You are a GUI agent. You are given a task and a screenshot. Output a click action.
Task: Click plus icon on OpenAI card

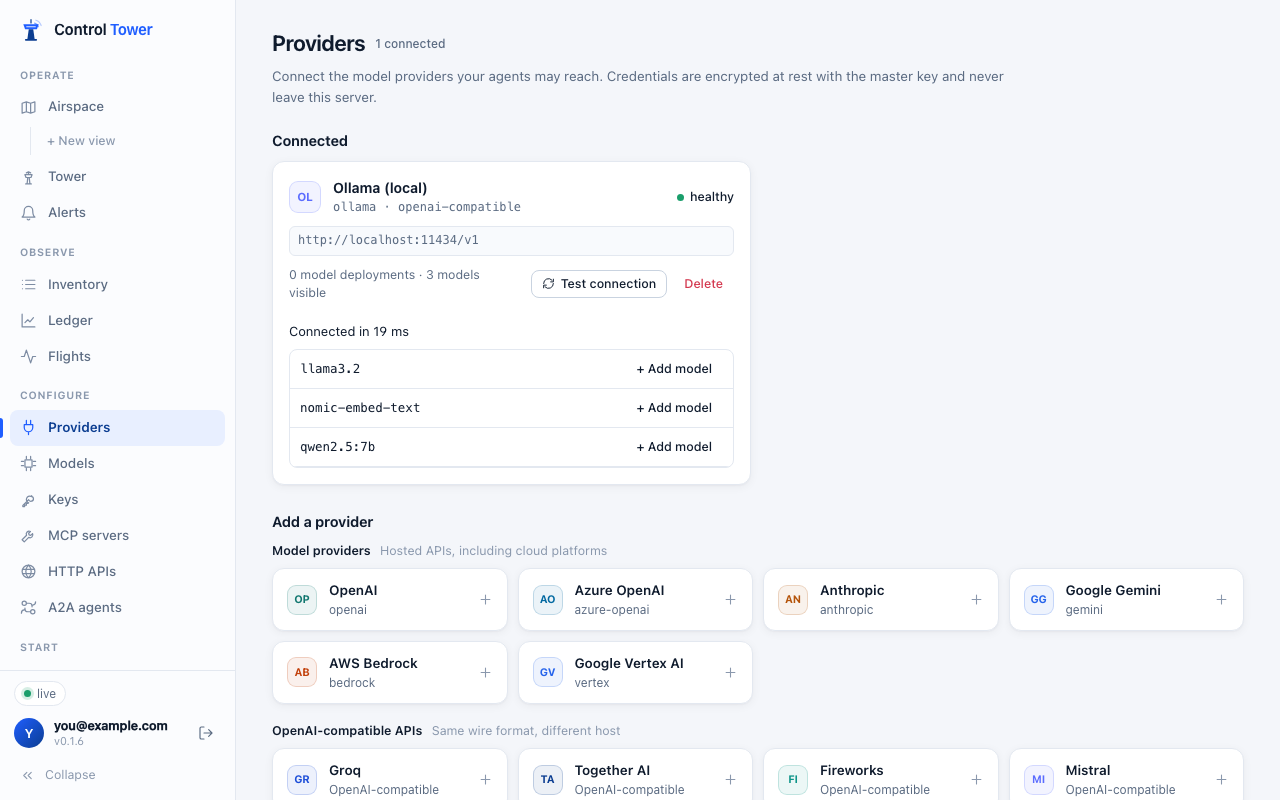pos(485,600)
